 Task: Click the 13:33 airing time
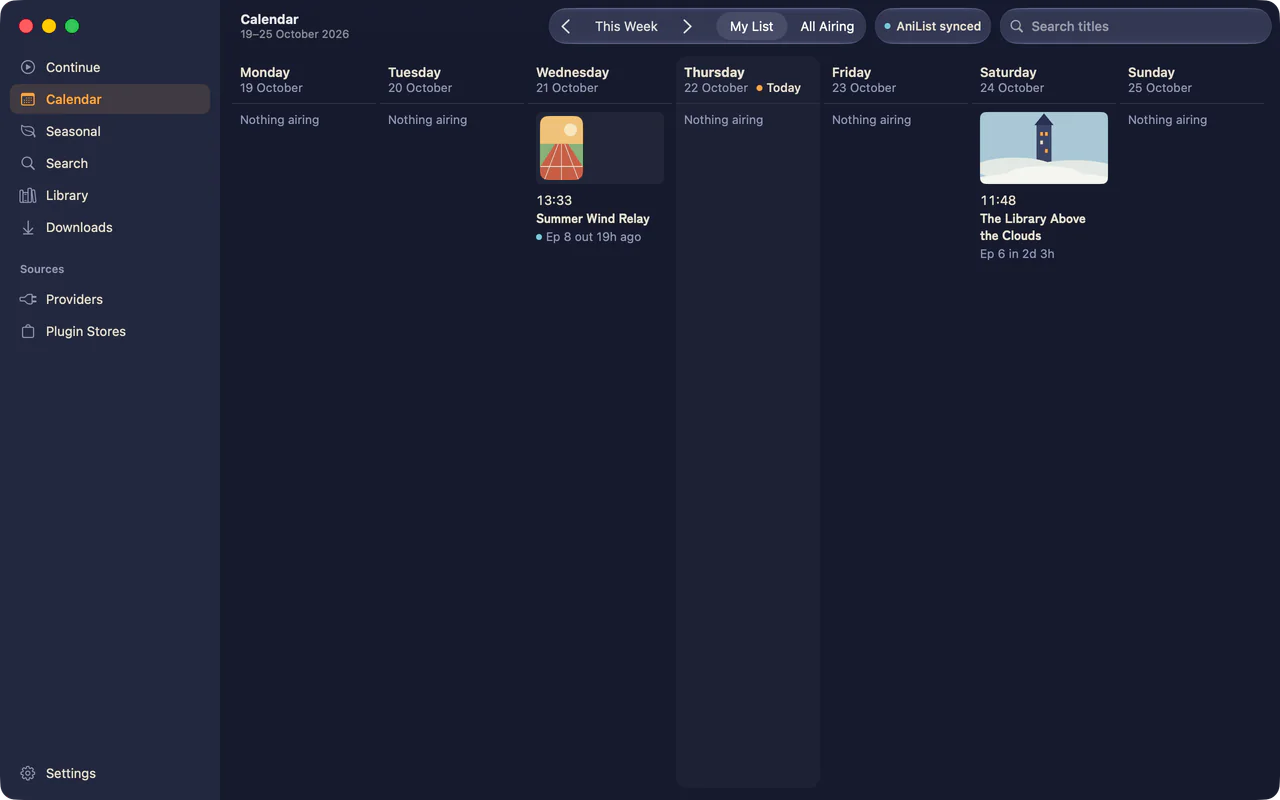[554, 200]
